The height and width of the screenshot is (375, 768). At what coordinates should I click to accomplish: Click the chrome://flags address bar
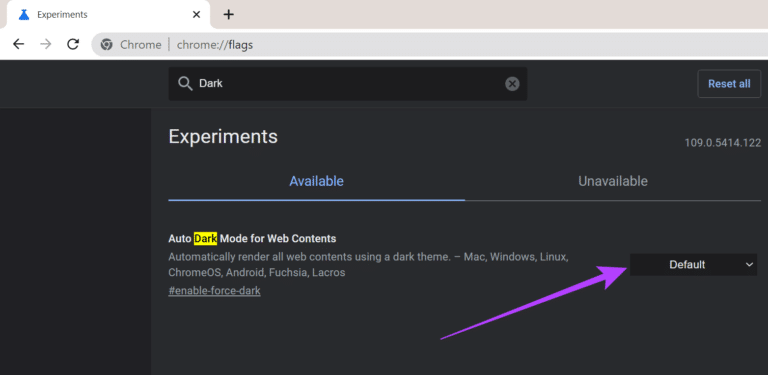click(430, 45)
